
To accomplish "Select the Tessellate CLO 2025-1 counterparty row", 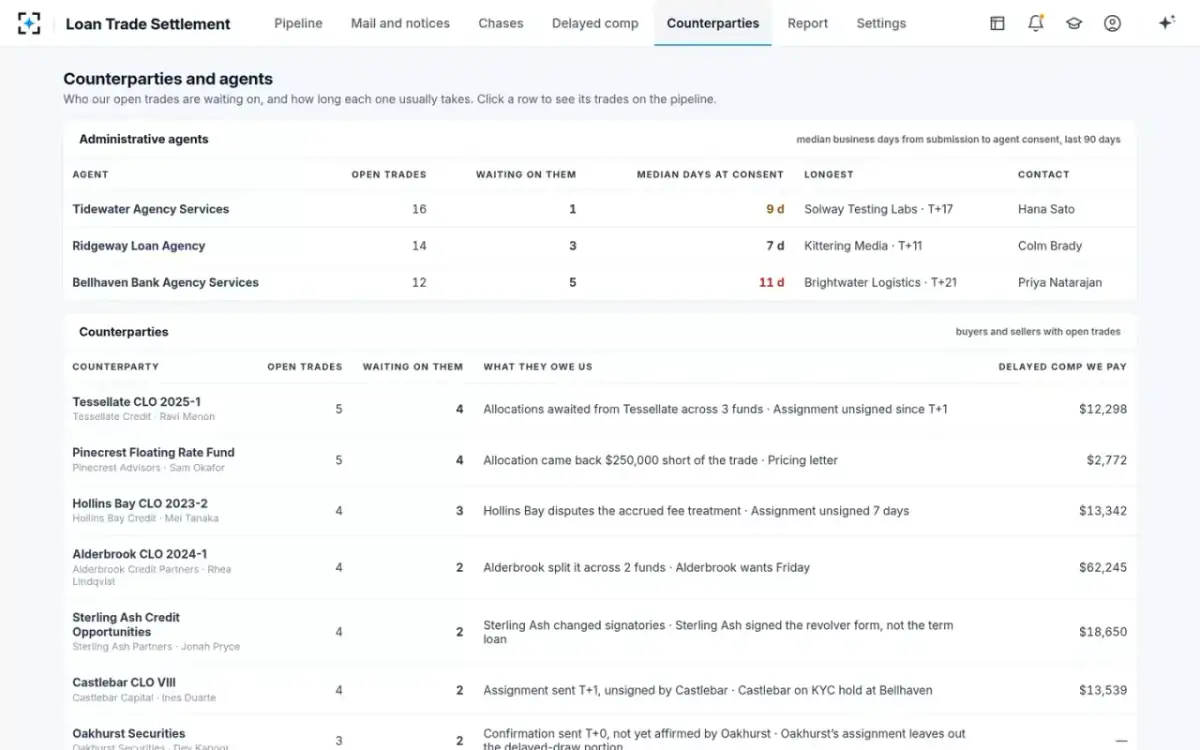I will coord(600,409).
